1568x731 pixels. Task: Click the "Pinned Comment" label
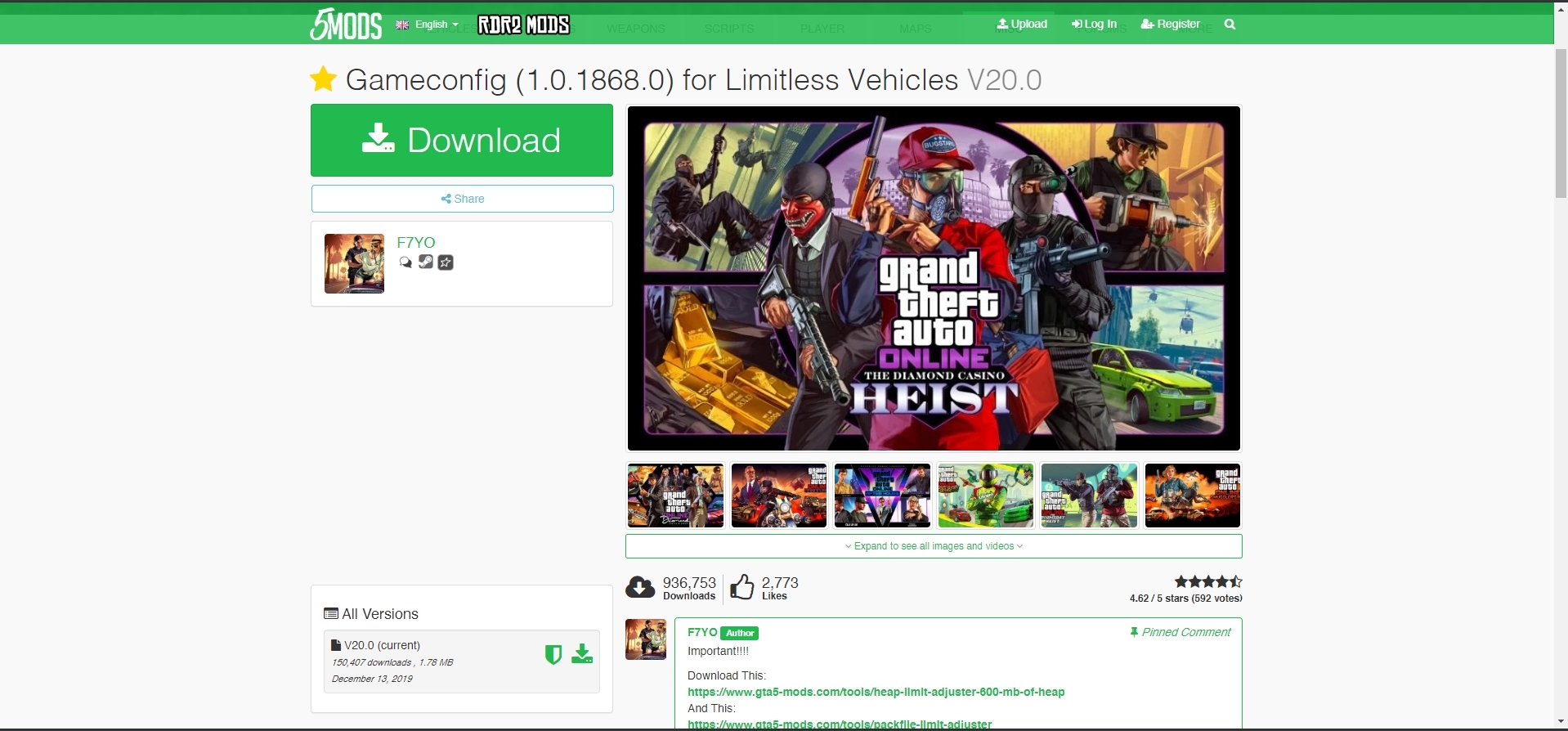coord(1186,632)
